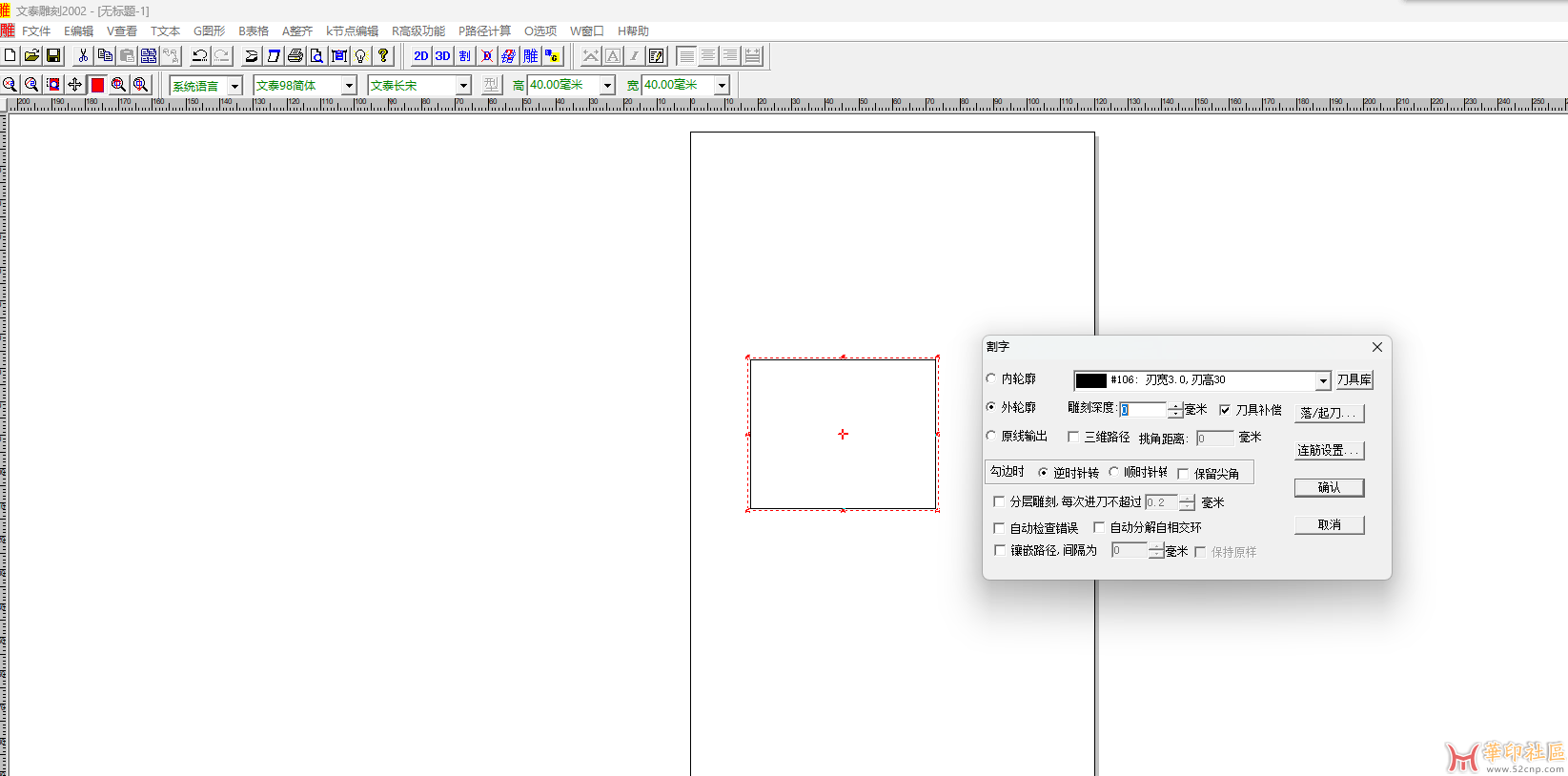Enable 自动分解自相交环 checkbox
Image resolution: width=1568 pixels, height=776 pixels.
click(x=1099, y=526)
